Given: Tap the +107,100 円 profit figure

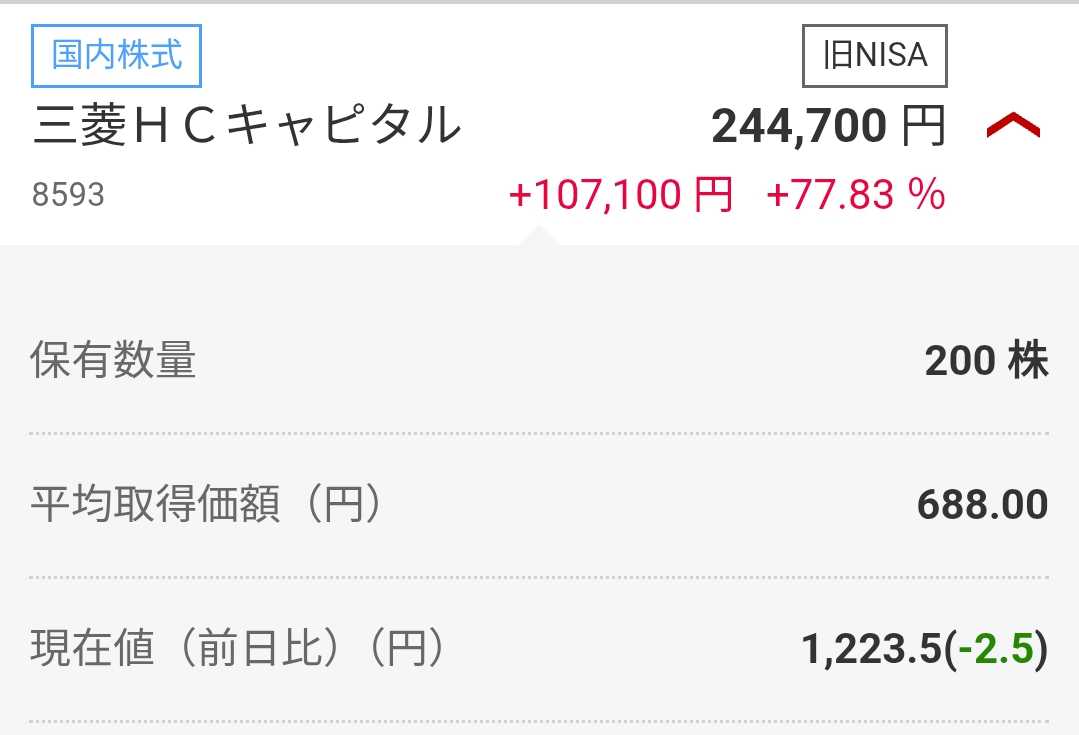Looking at the screenshot, I should (x=621, y=194).
